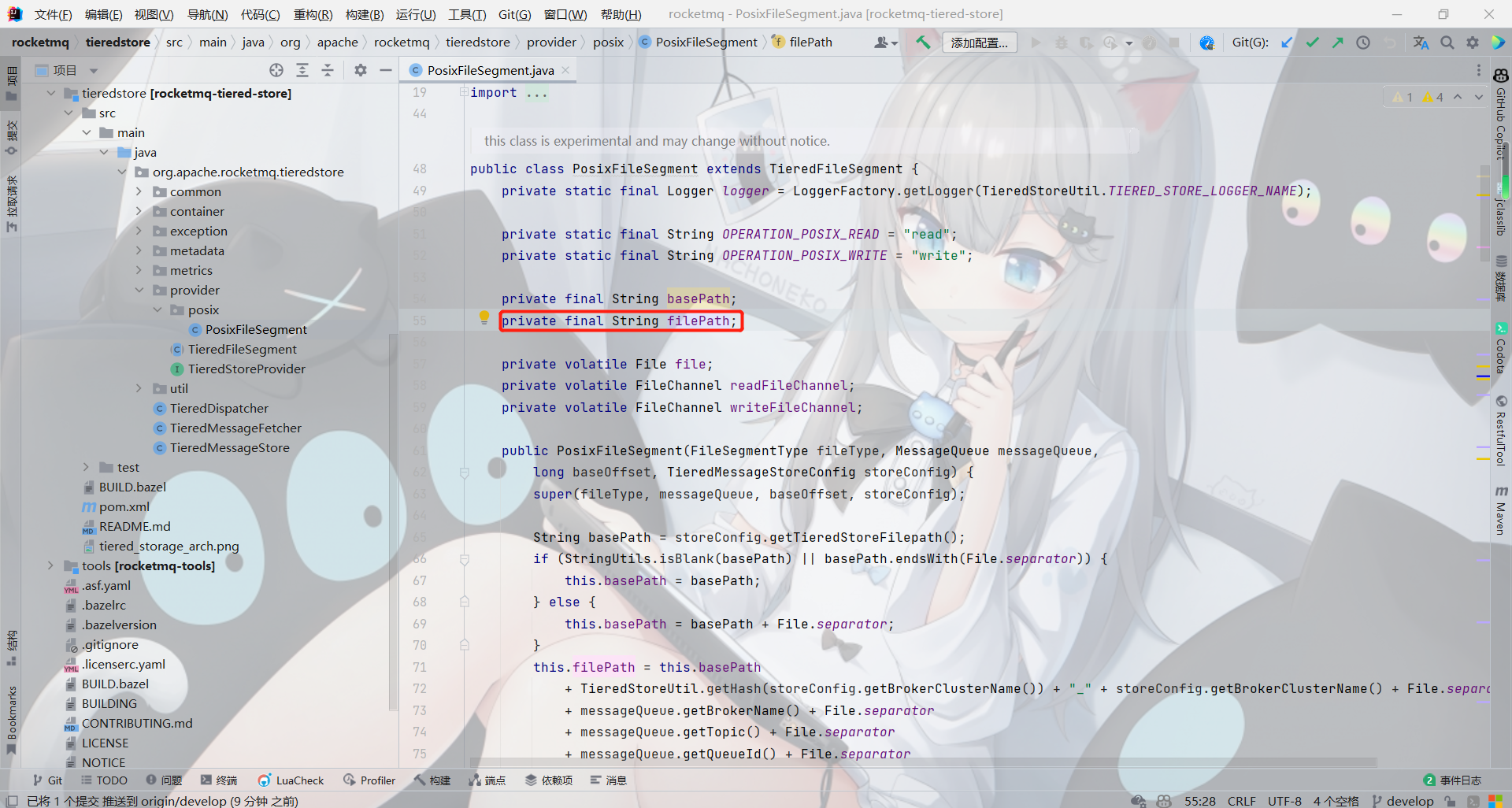Select TieredFileSegment in project tree
This screenshot has height=808, width=1512.
click(242, 349)
